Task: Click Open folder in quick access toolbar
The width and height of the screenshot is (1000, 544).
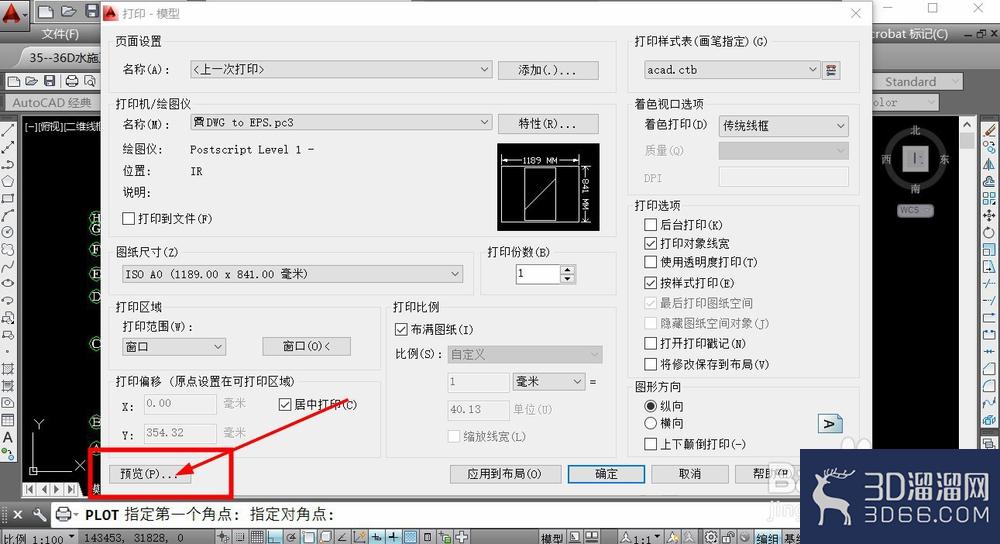Action: coord(69,11)
